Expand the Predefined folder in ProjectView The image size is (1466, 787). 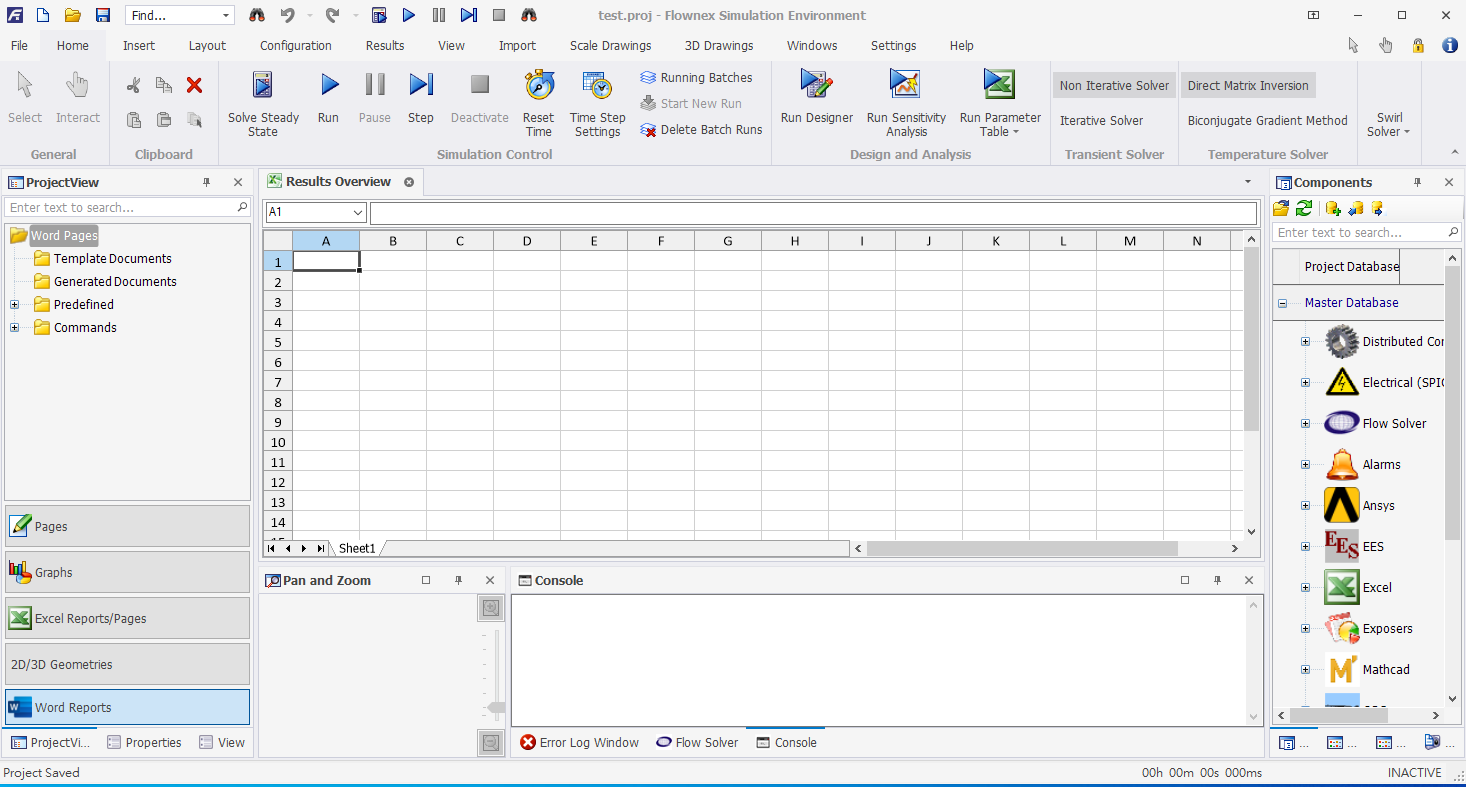coord(14,305)
